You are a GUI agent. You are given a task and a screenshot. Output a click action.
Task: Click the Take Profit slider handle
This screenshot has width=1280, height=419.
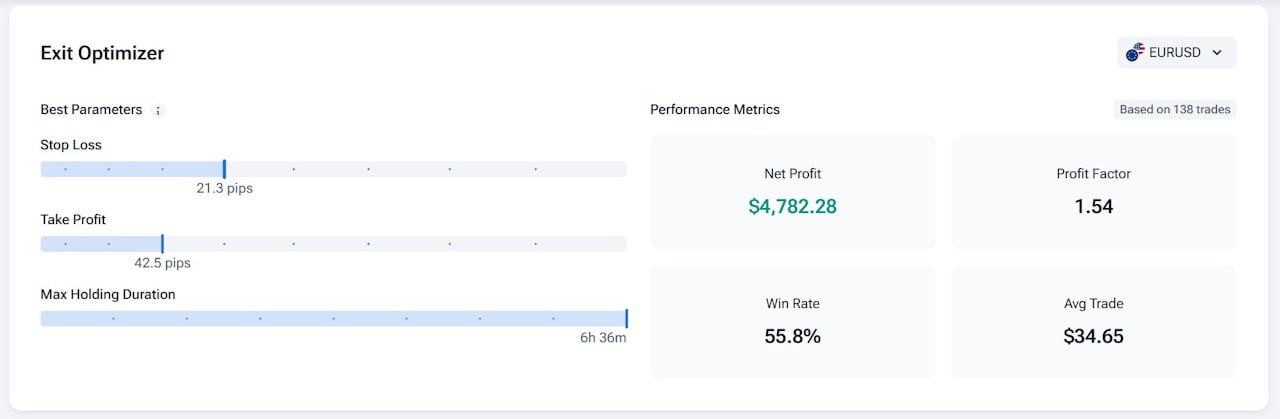tap(162, 244)
